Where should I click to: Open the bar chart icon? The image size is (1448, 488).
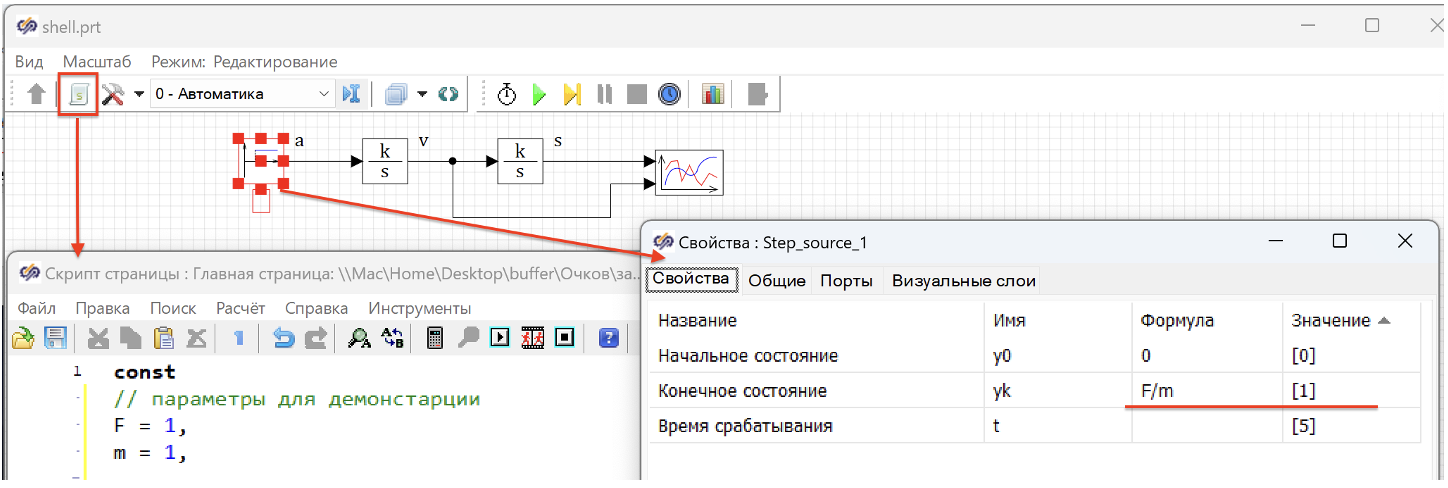[713, 94]
